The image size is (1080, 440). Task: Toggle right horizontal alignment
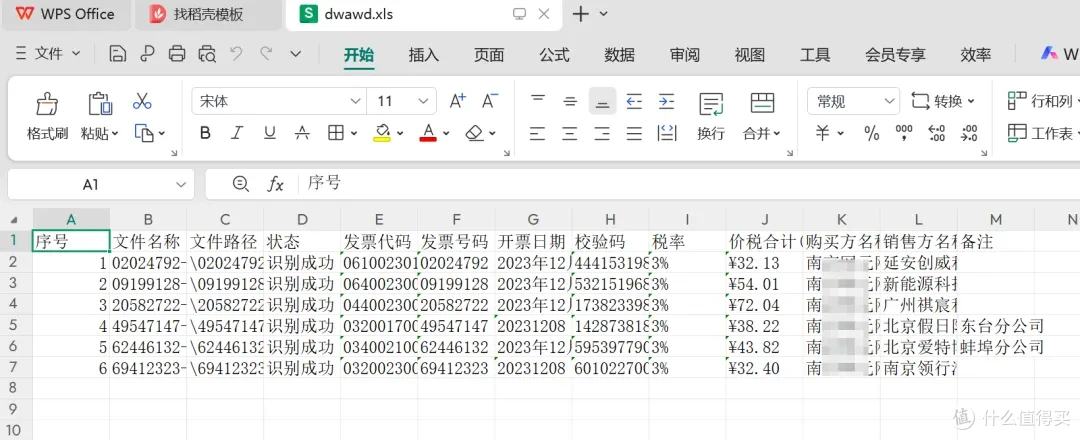coord(602,133)
